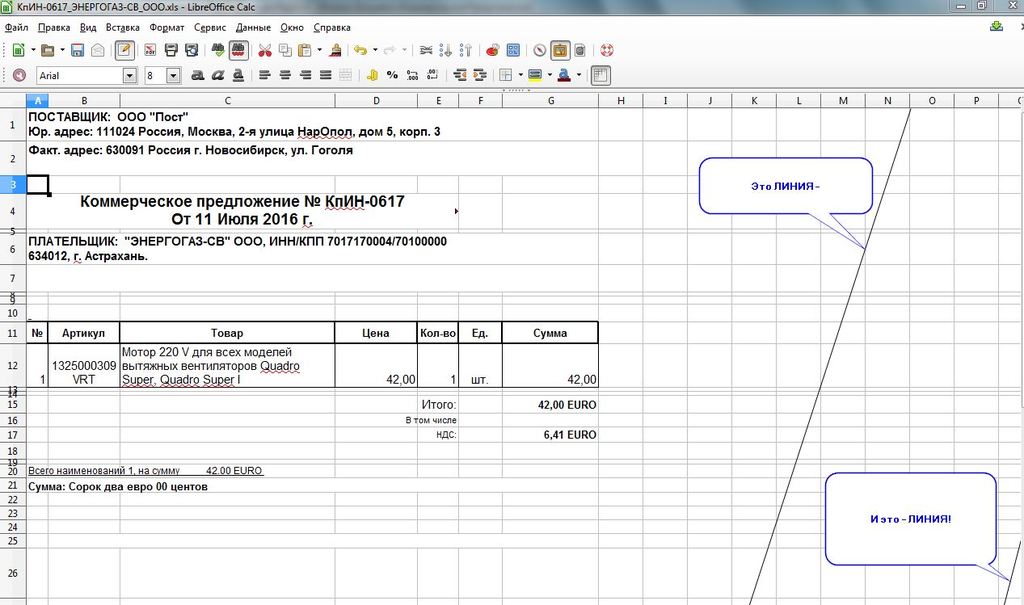The width and height of the screenshot is (1024, 605).
Task: Delete a decimal place
Action: pyautogui.click(x=432, y=75)
